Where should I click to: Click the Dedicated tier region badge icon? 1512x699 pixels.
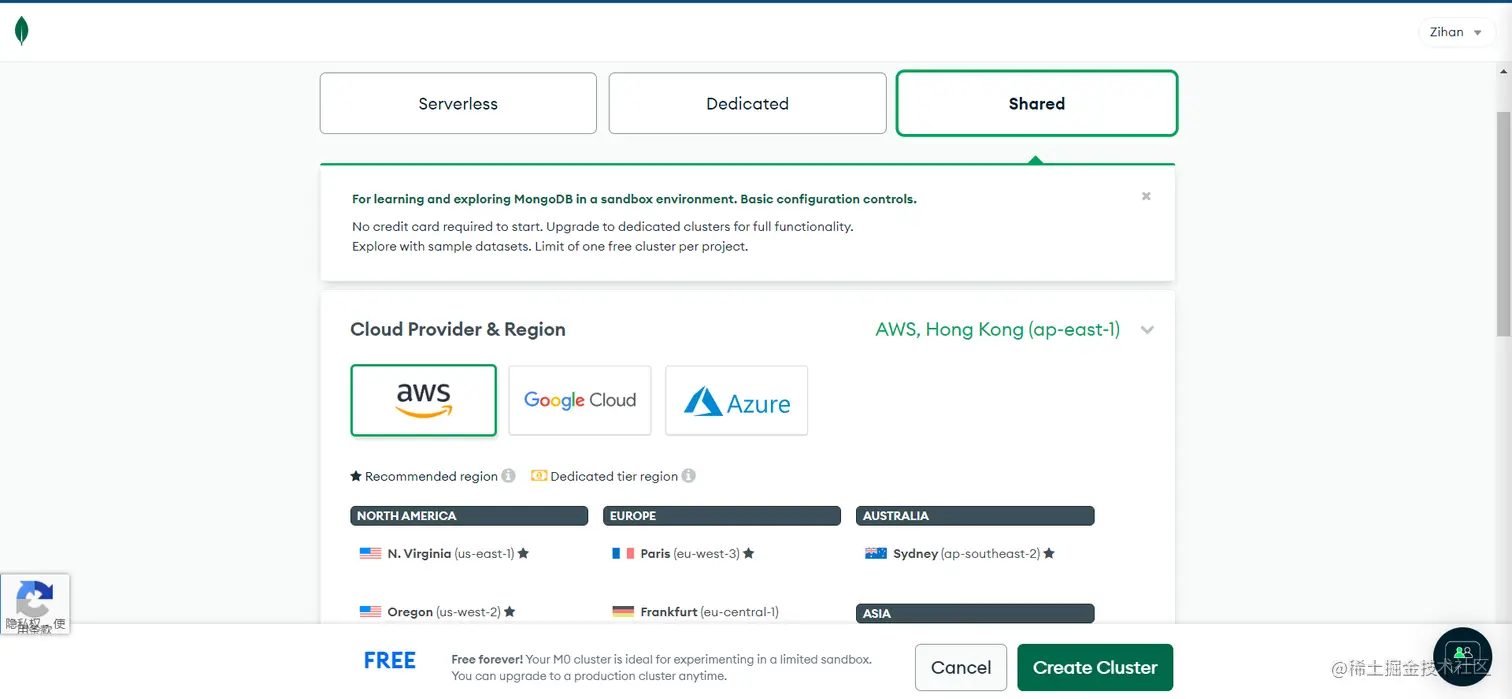coord(539,476)
